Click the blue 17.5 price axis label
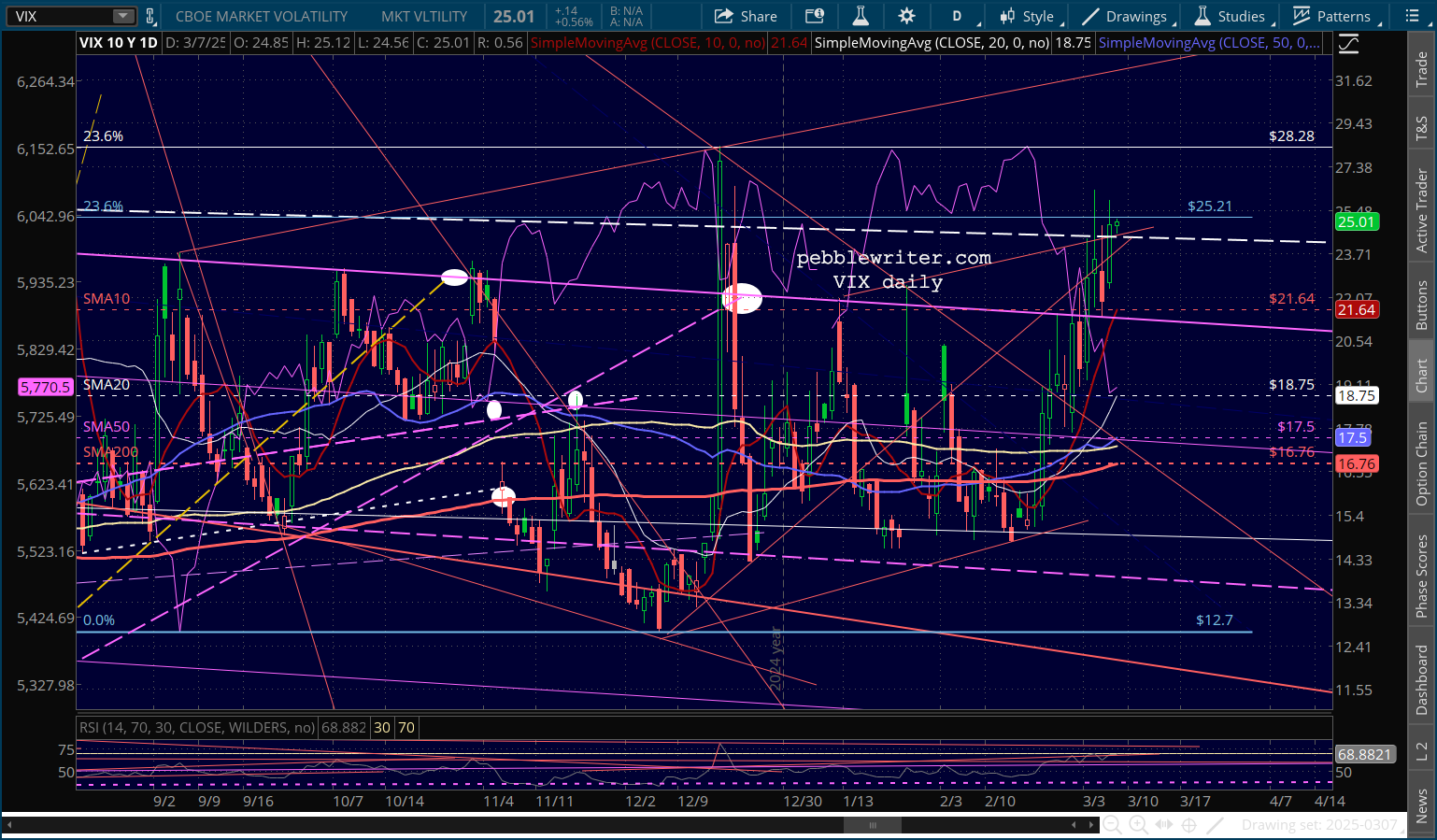 click(1352, 437)
